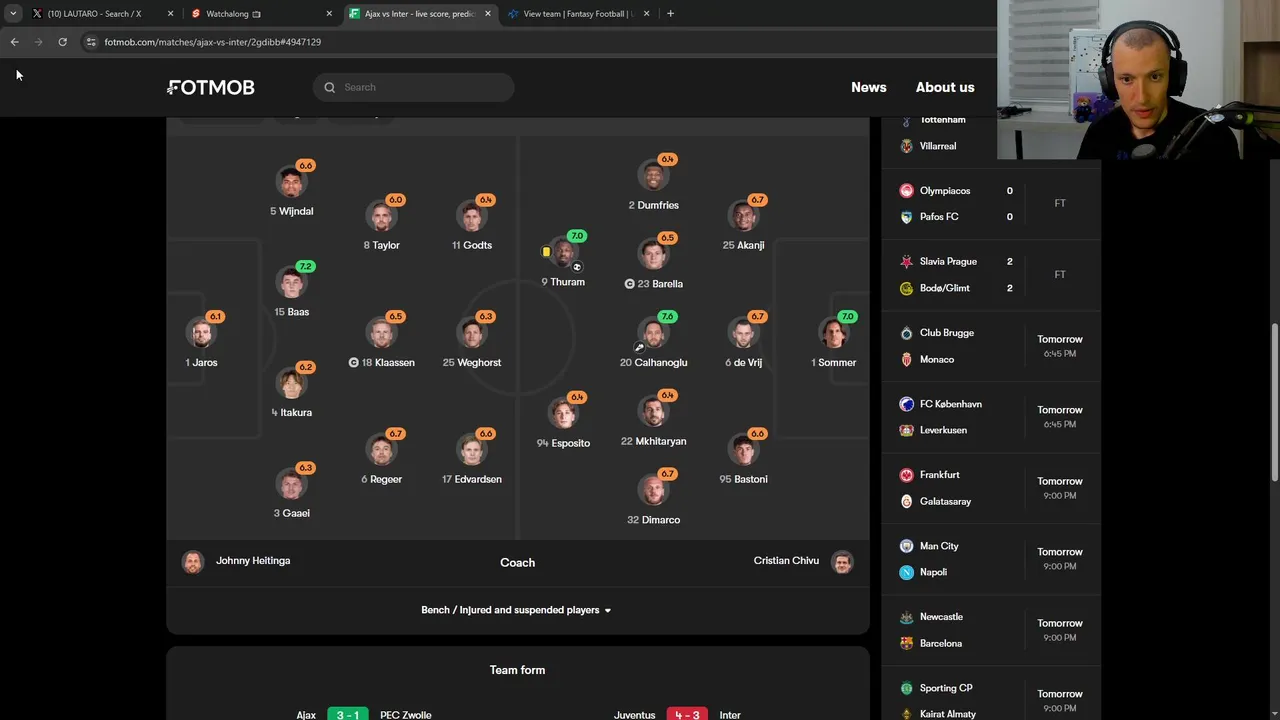Open Jaros goalkeeper player avatar

[201, 334]
